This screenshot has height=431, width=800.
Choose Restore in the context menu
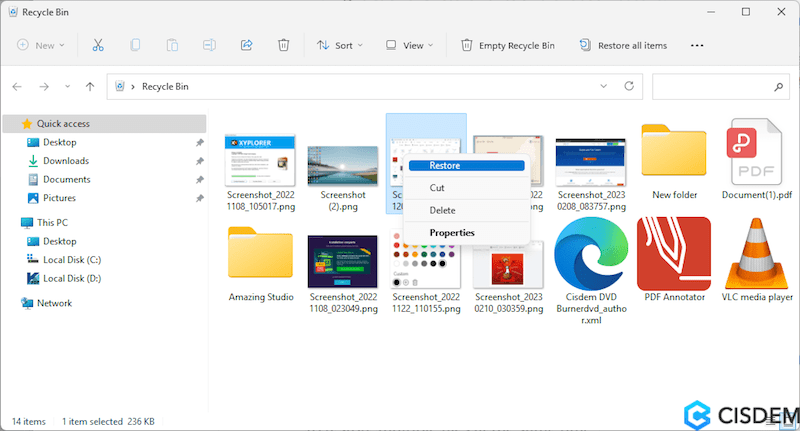pos(466,166)
